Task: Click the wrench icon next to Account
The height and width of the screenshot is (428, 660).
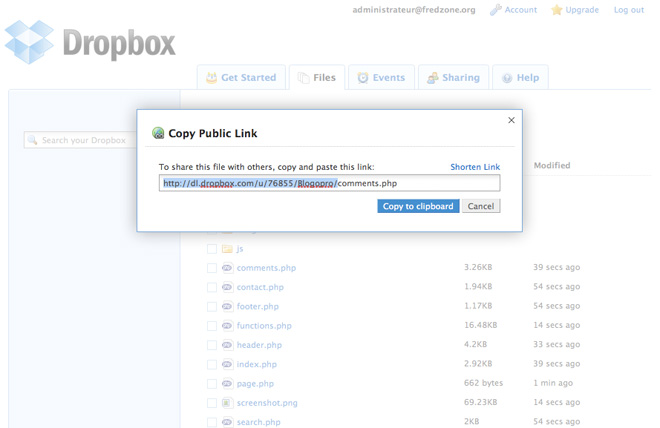Action: (x=496, y=10)
